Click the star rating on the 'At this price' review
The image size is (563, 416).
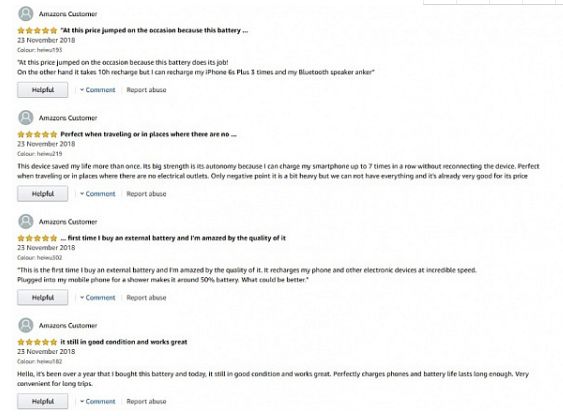click(x=37, y=31)
